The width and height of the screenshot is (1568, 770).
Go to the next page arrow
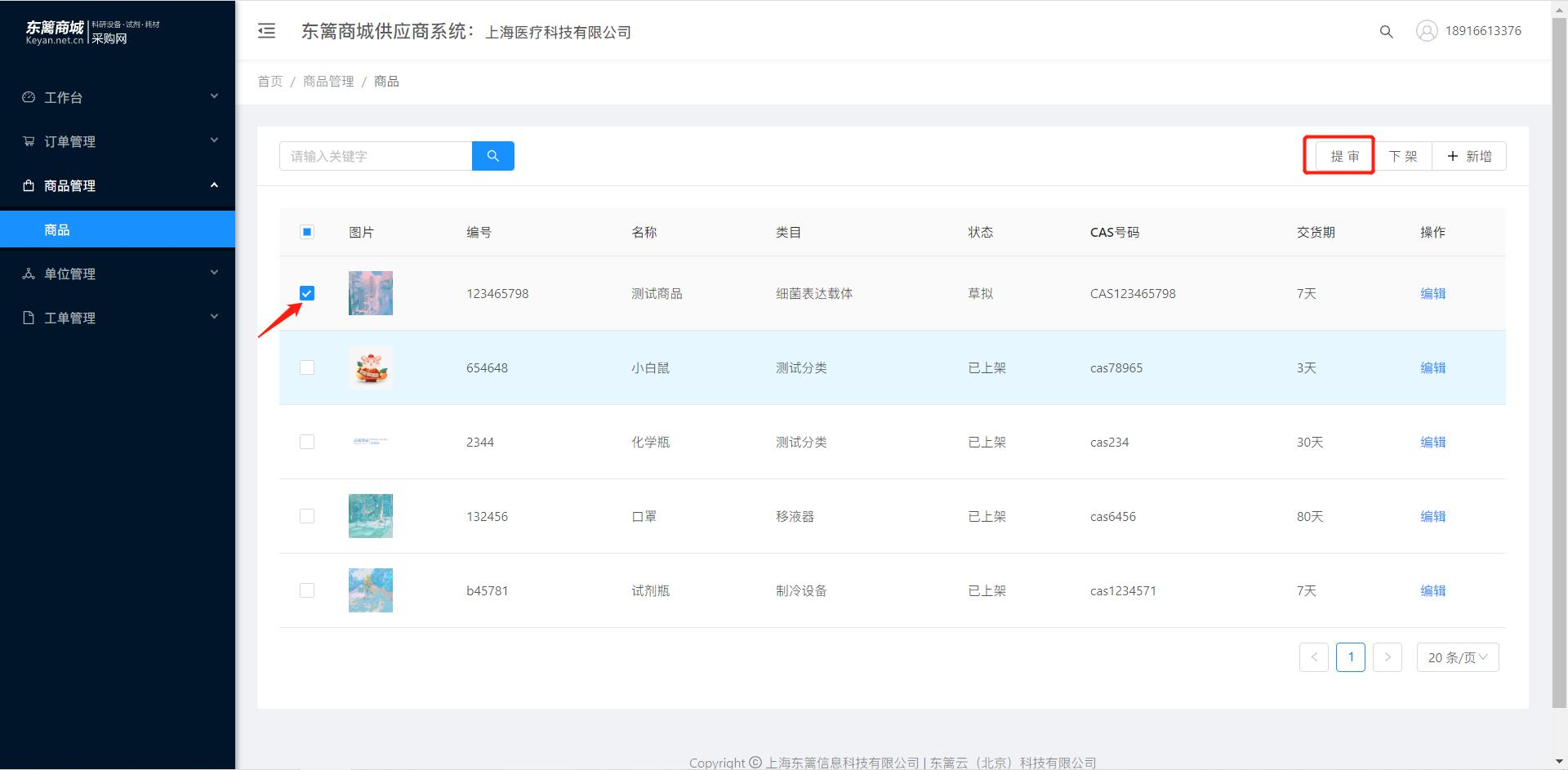[1388, 657]
